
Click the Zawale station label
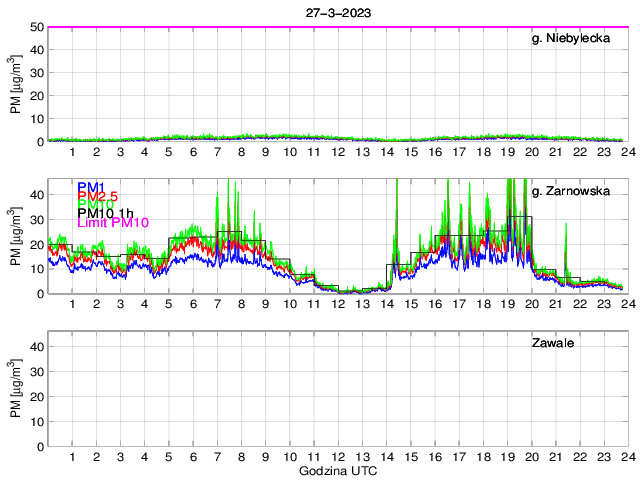pyautogui.click(x=552, y=342)
